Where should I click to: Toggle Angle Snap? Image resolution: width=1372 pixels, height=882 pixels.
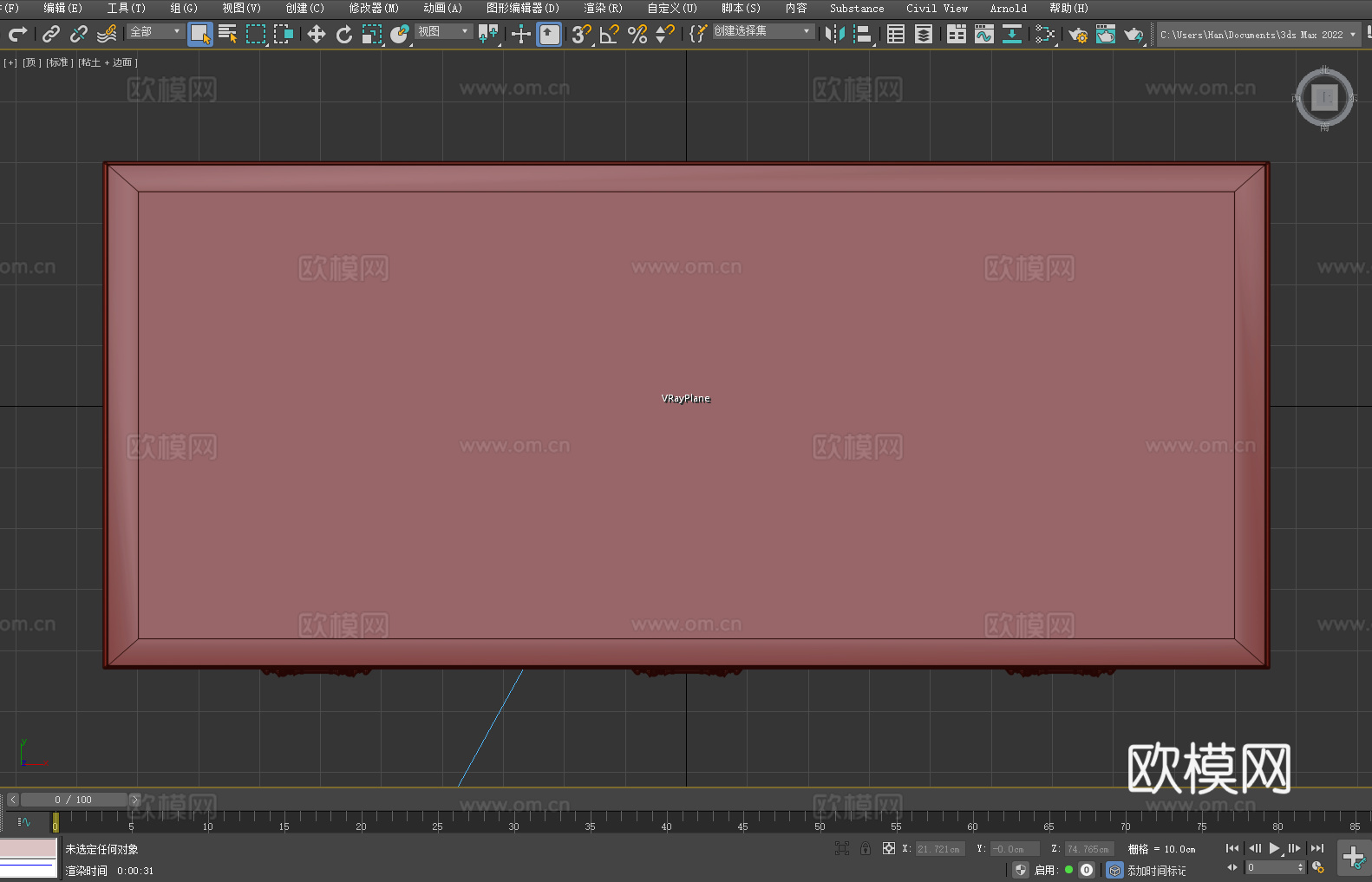pos(610,34)
